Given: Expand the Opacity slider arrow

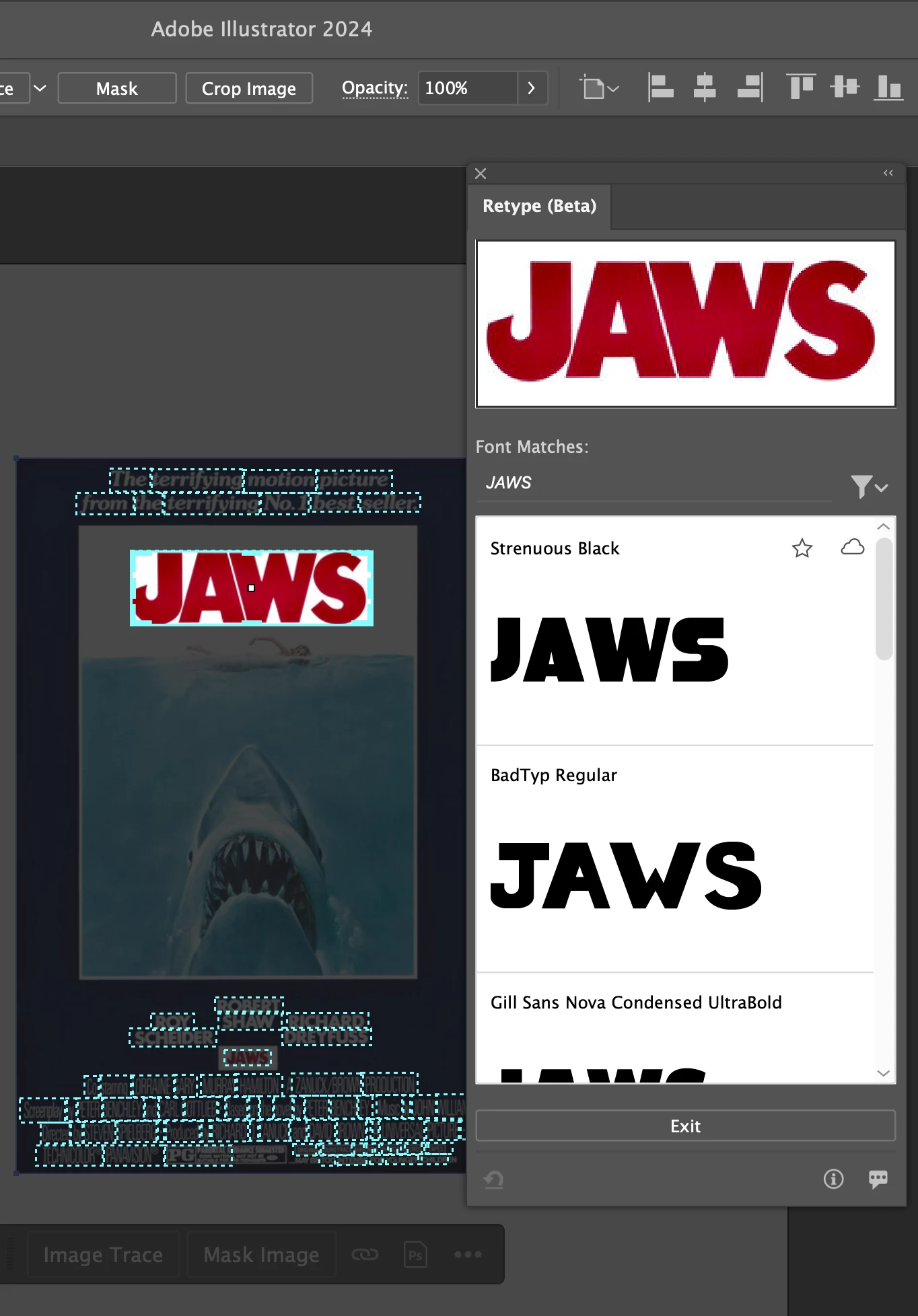Looking at the screenshot, I should pyautogui.click(x=532, y=88).
